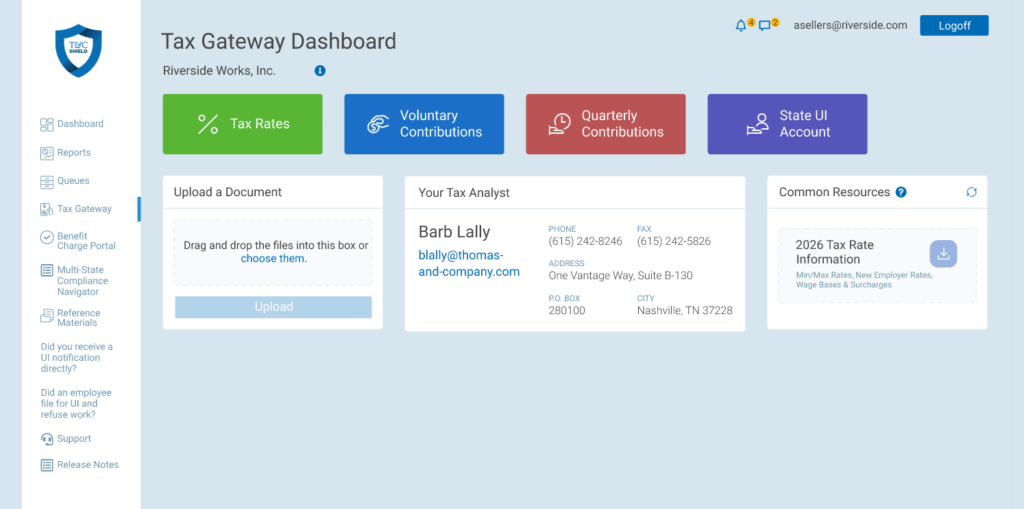
Task: Click the Support headset icon
Action: pos(46,439)
